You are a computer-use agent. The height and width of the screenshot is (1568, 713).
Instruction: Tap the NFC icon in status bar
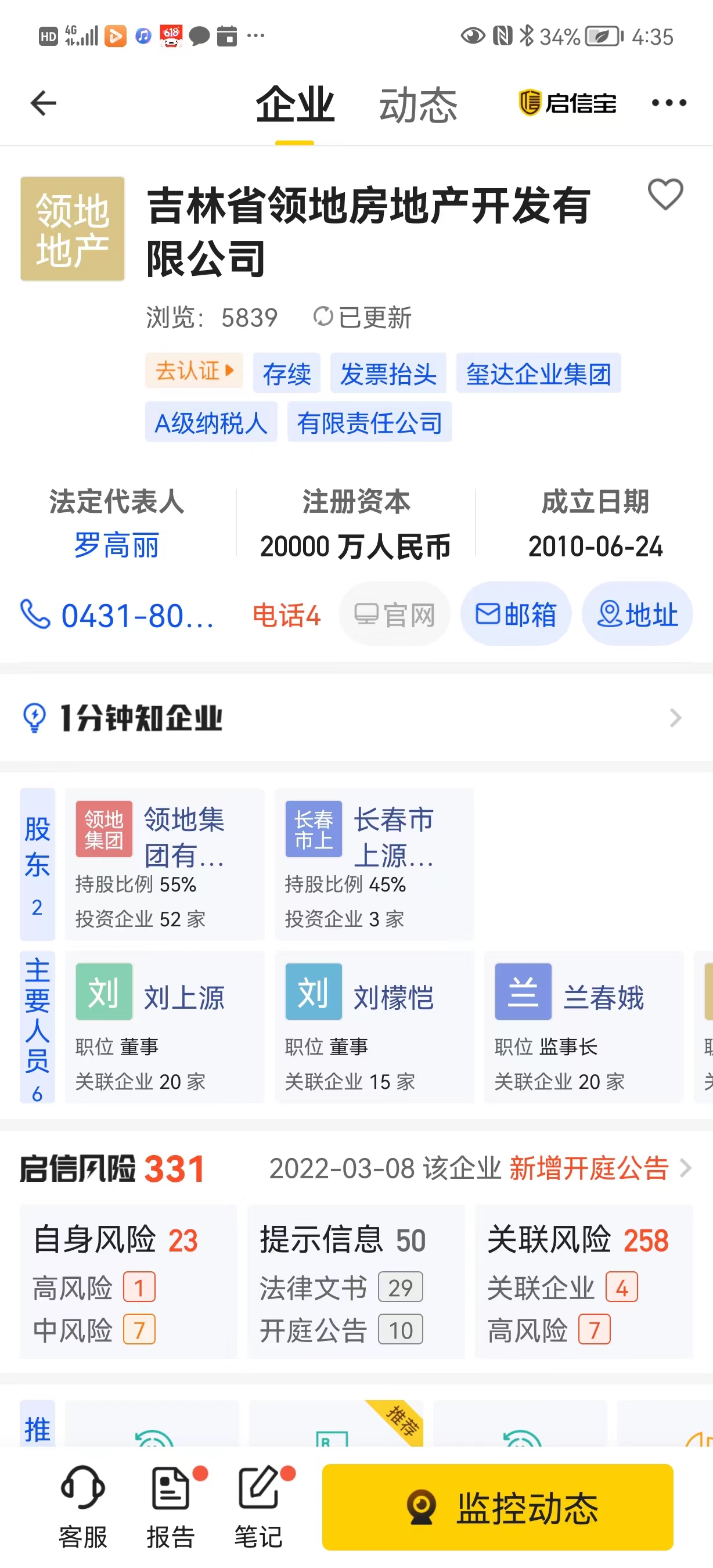click(502, 36)
